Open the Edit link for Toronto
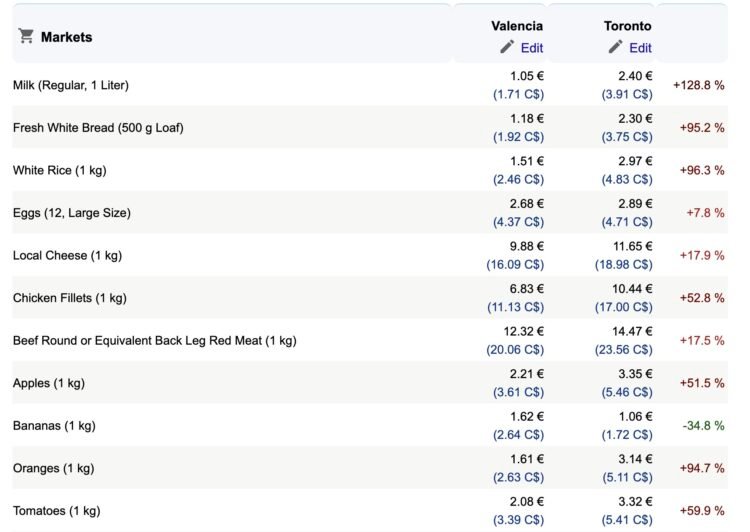 pyautogui.click(x=640, y=48)
